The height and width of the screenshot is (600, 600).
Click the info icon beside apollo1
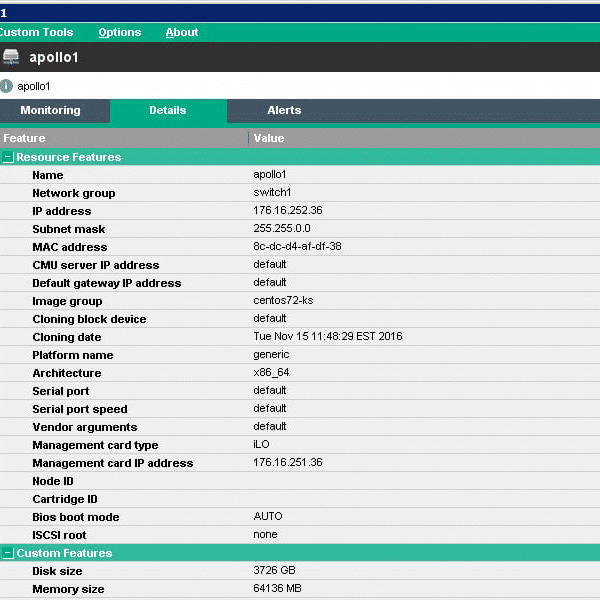[7, 86]
